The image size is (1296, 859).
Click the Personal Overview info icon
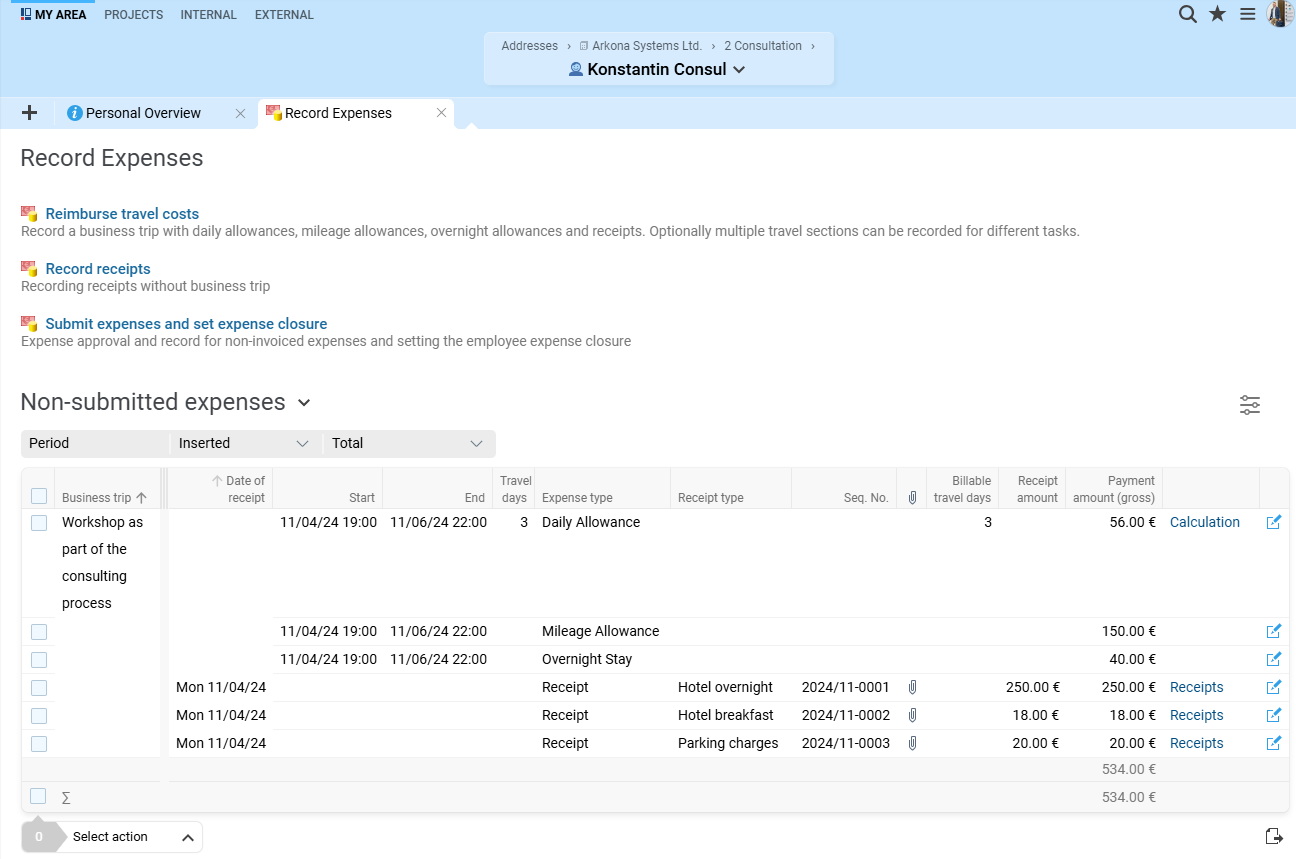pyautogui.click(x=74, y=113)
